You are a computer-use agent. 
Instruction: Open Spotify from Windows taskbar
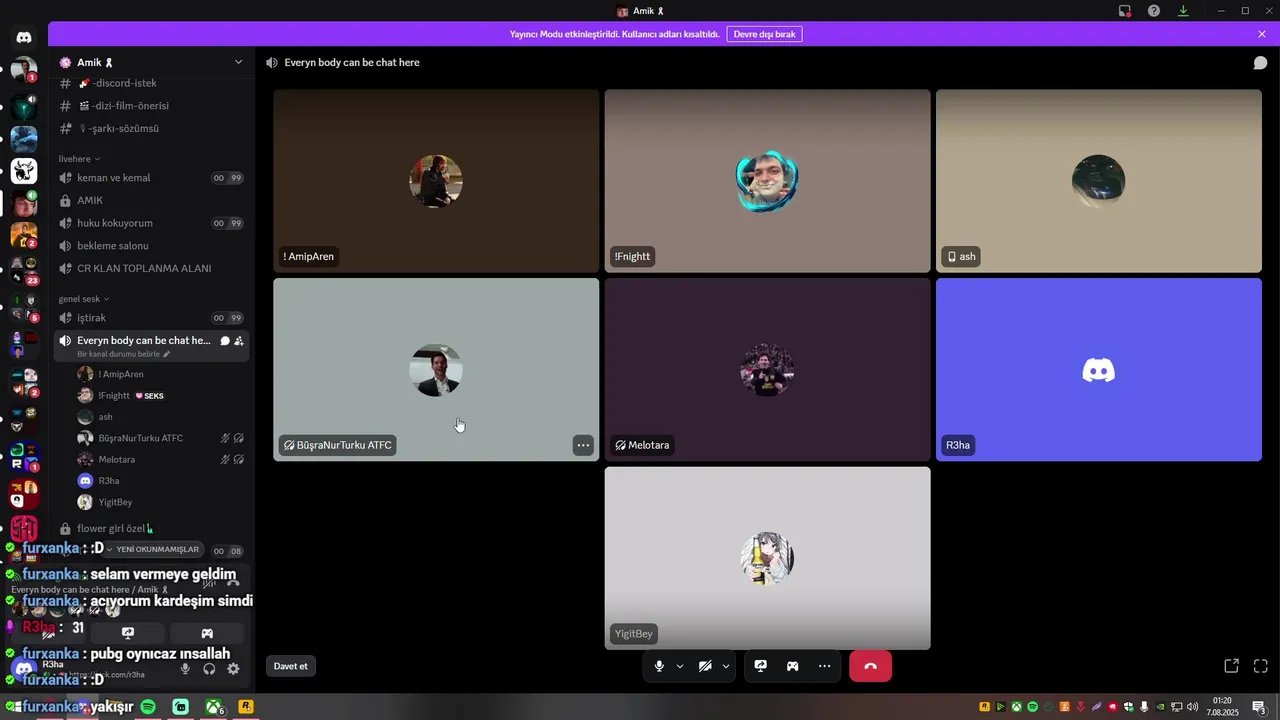148,707
